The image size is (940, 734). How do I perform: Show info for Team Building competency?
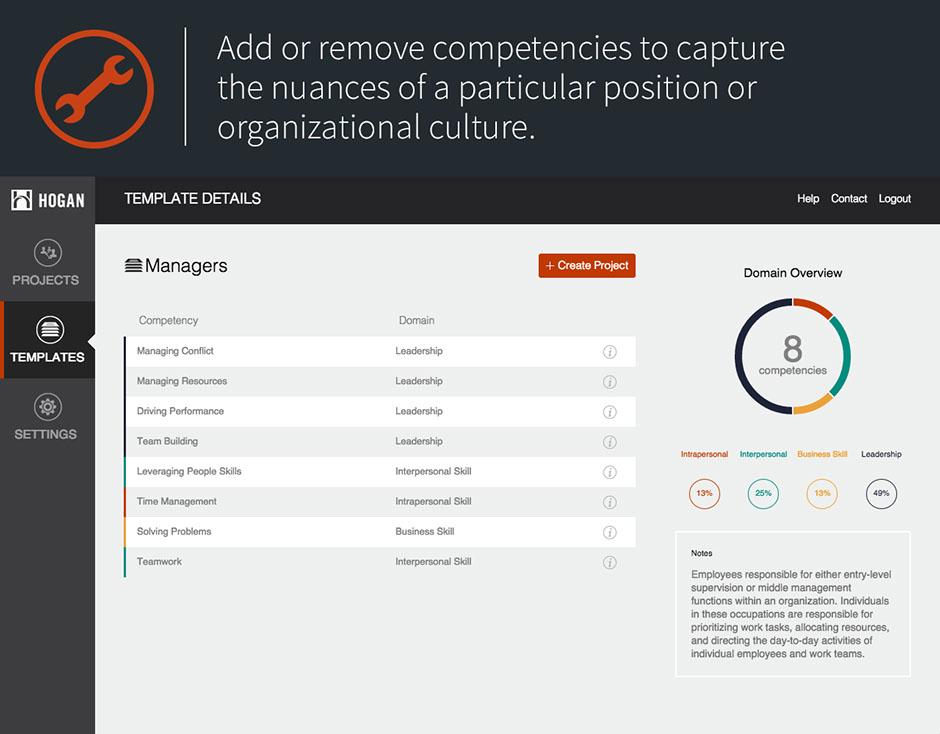[610, 442]
